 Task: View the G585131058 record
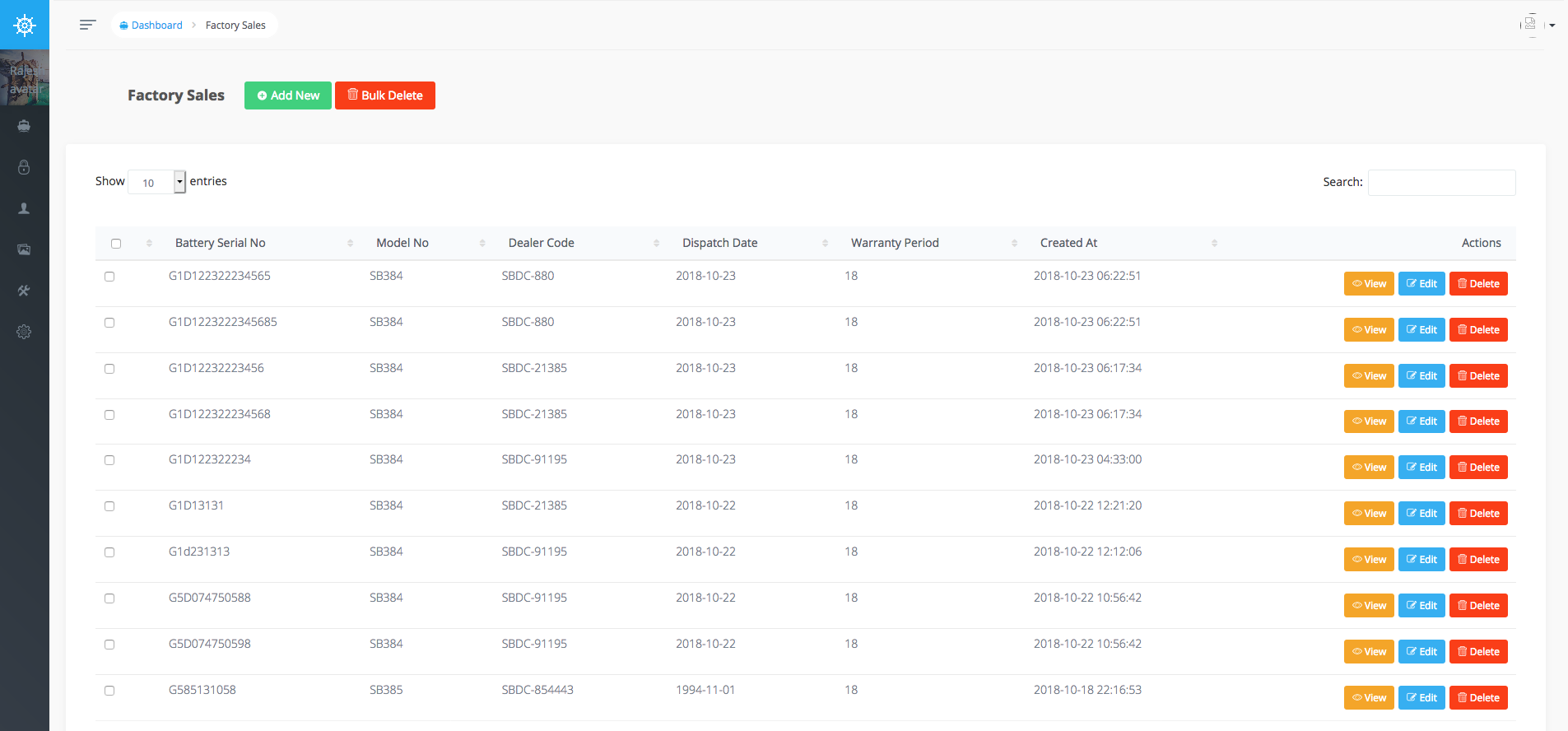[1369, 698]
